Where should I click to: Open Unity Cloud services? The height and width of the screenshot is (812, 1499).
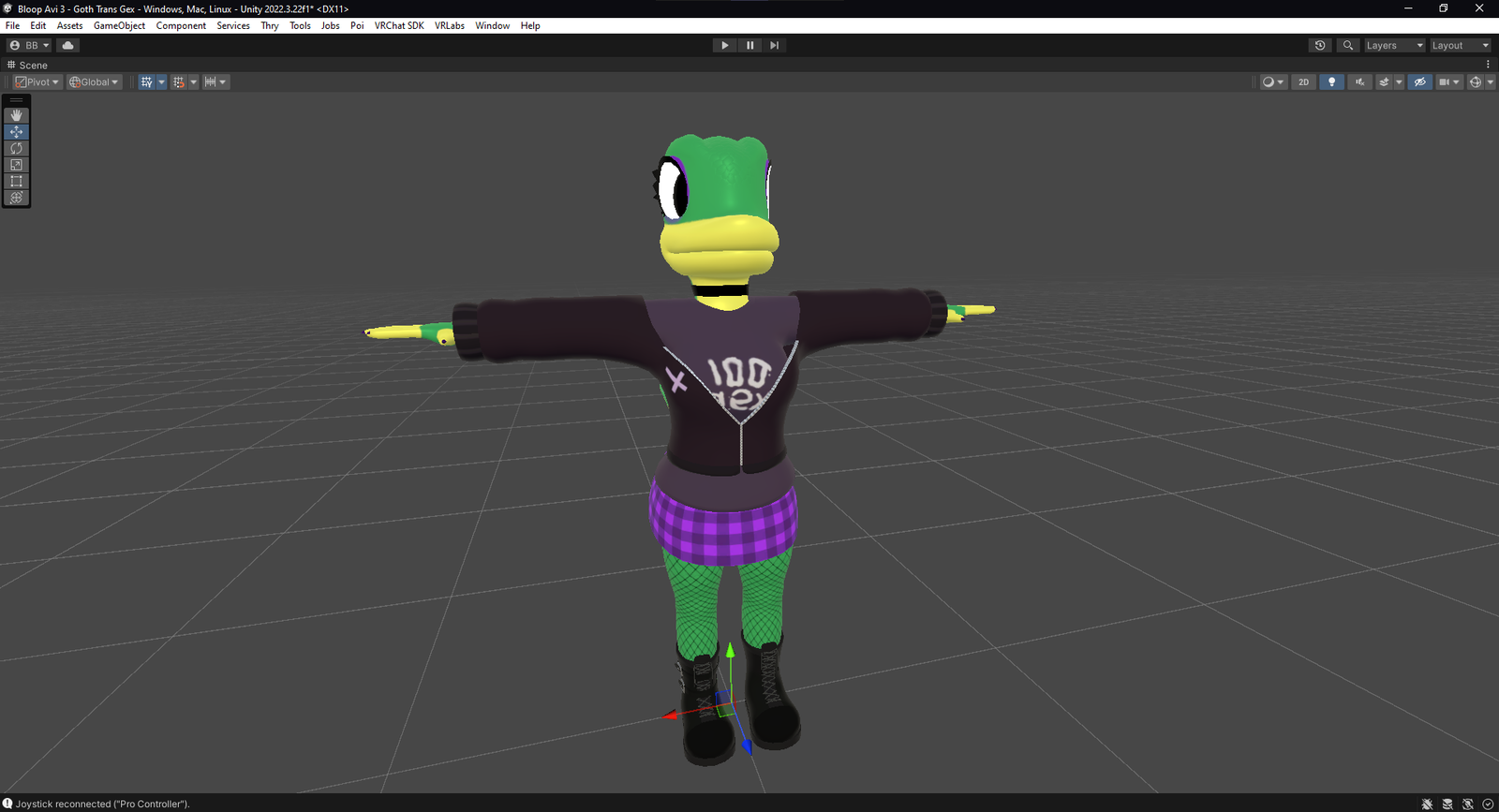(67, 45)
